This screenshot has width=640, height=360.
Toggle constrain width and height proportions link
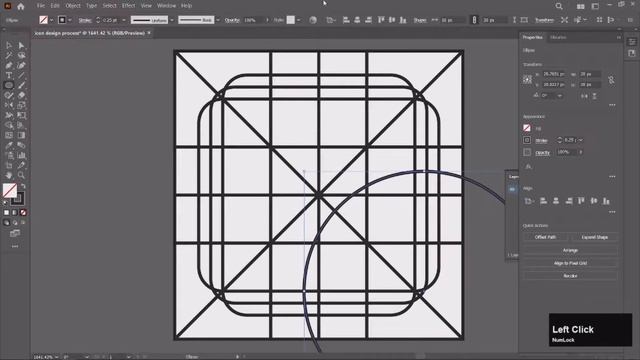point(611,80)
